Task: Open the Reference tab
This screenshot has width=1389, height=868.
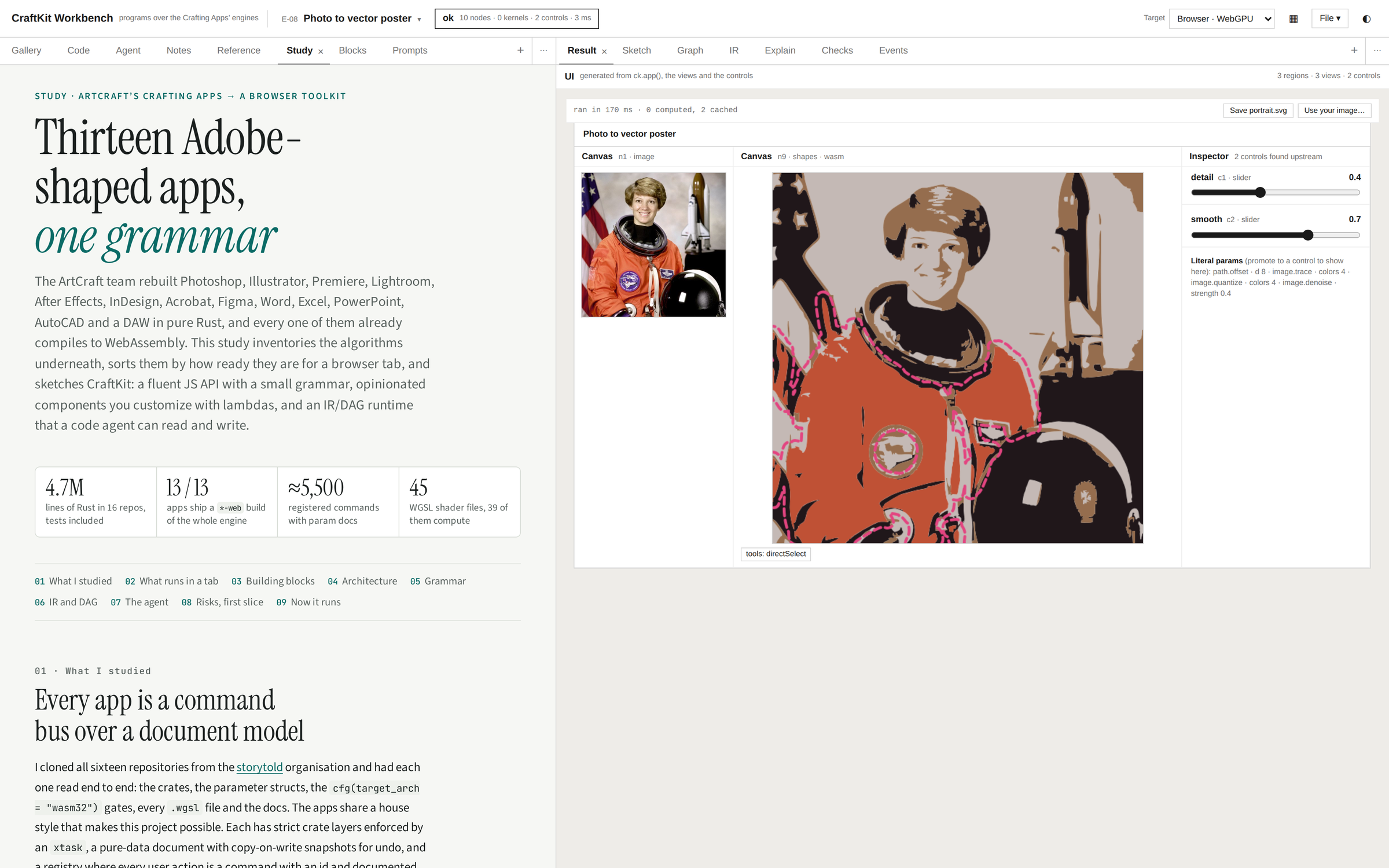Action: pos(238,50)
